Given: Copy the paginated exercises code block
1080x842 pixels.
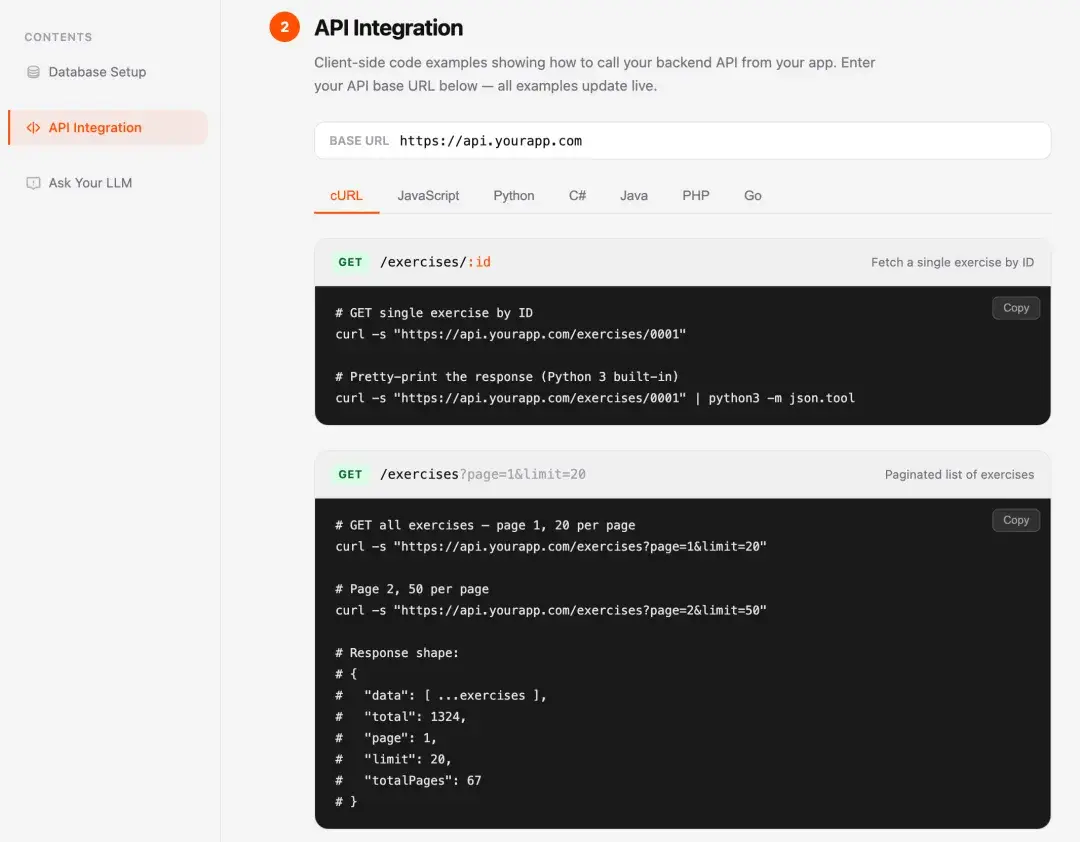Looking at the screenshot, I should coord(1016,520).
